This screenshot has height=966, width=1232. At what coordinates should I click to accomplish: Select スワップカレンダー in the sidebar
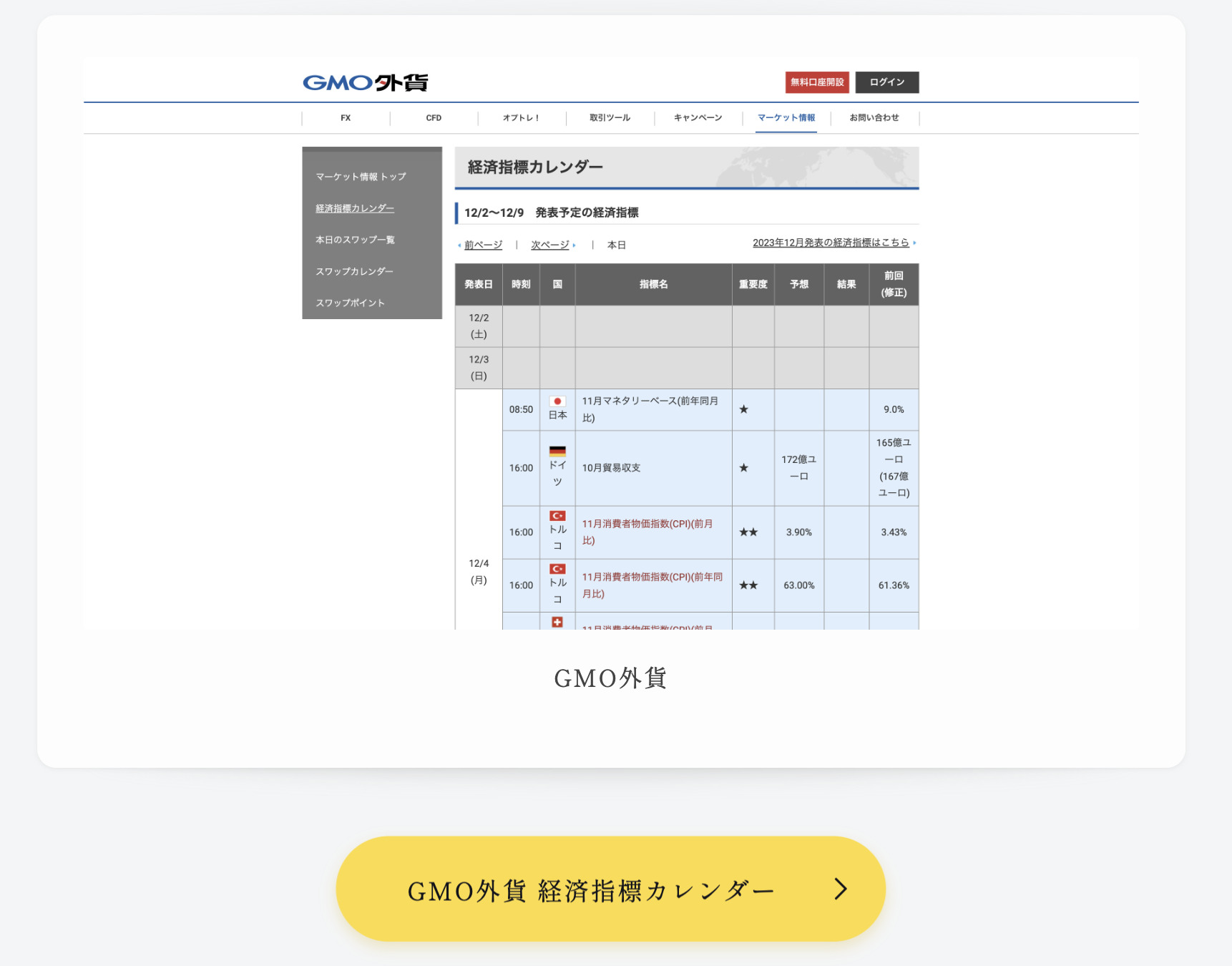(x=354, y=271)
